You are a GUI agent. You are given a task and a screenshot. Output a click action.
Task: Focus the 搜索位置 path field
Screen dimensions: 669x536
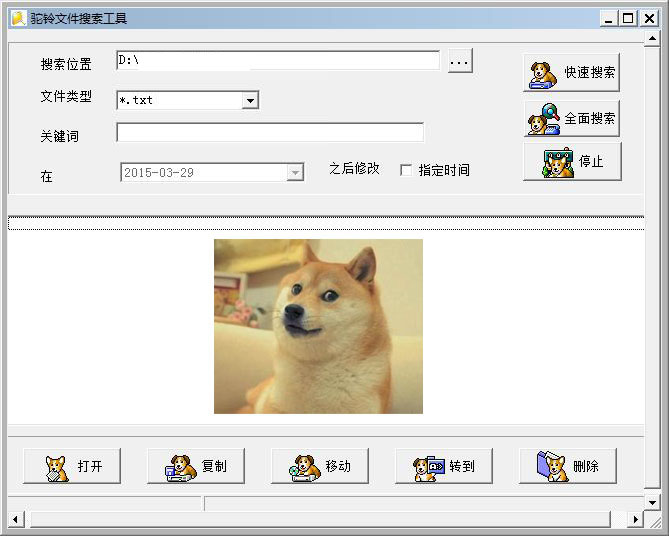pyautogui.click(x=278, y=61)
